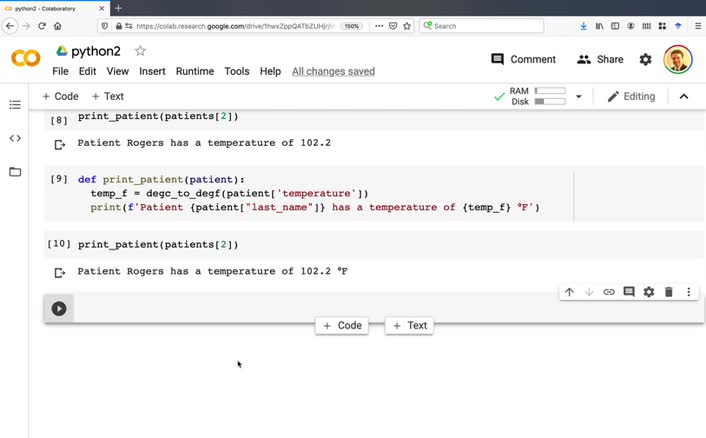
Task: Select the 102.2 °F output text
Action: click(x=324, y=271)
